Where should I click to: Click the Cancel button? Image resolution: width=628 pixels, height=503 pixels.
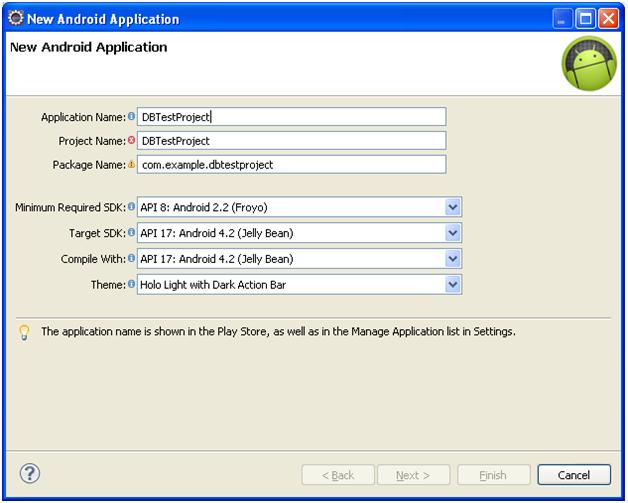(x=574, y=475)
